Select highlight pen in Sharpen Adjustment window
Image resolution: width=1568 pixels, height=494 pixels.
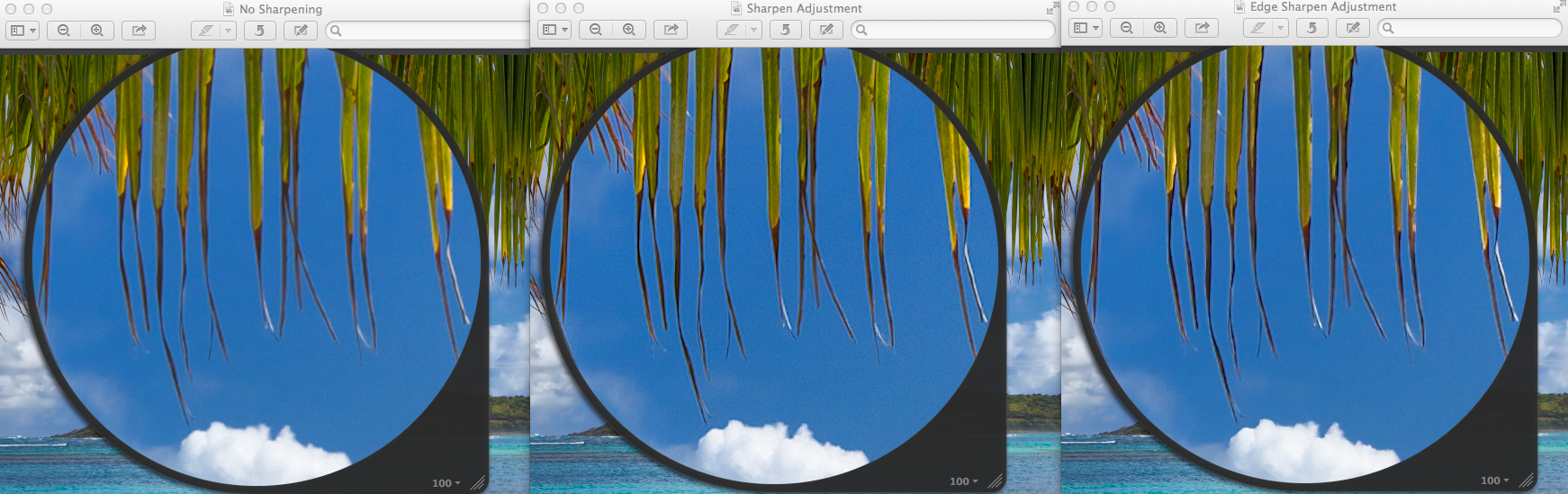[732, 30]
